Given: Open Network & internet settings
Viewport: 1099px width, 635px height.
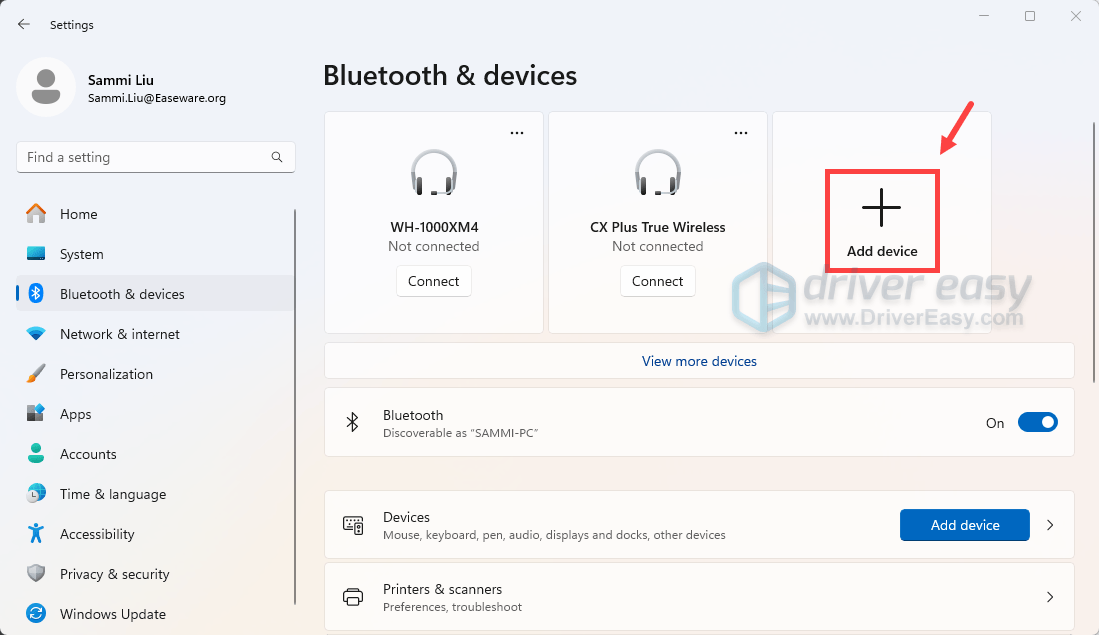Looking at the screenshot, I should pyautogui.click(x=119, y=334).
